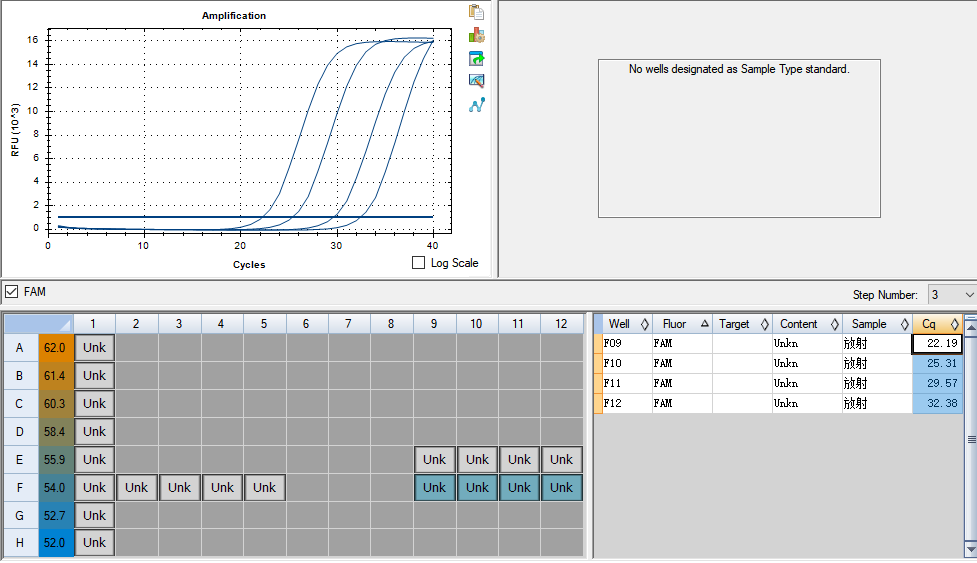The height and width of the screenshot is (563, 977).
Task: Uncheck the FAM fluorophore checkbox
Action: 11,291
